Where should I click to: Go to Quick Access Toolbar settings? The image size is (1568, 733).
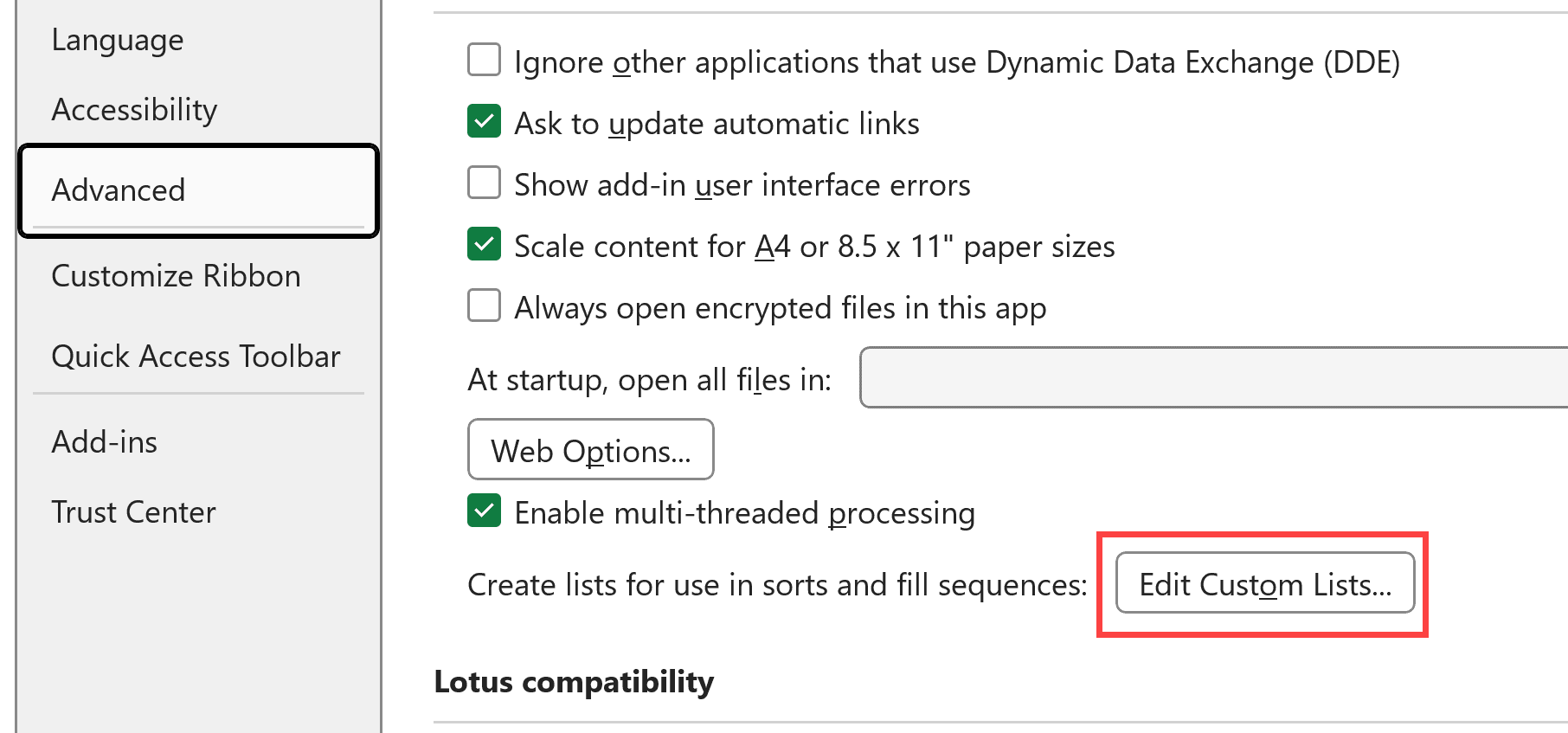196,357
